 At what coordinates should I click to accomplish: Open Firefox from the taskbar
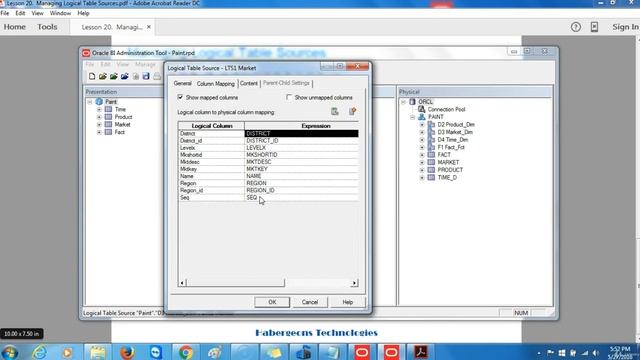tap(127, 352)
